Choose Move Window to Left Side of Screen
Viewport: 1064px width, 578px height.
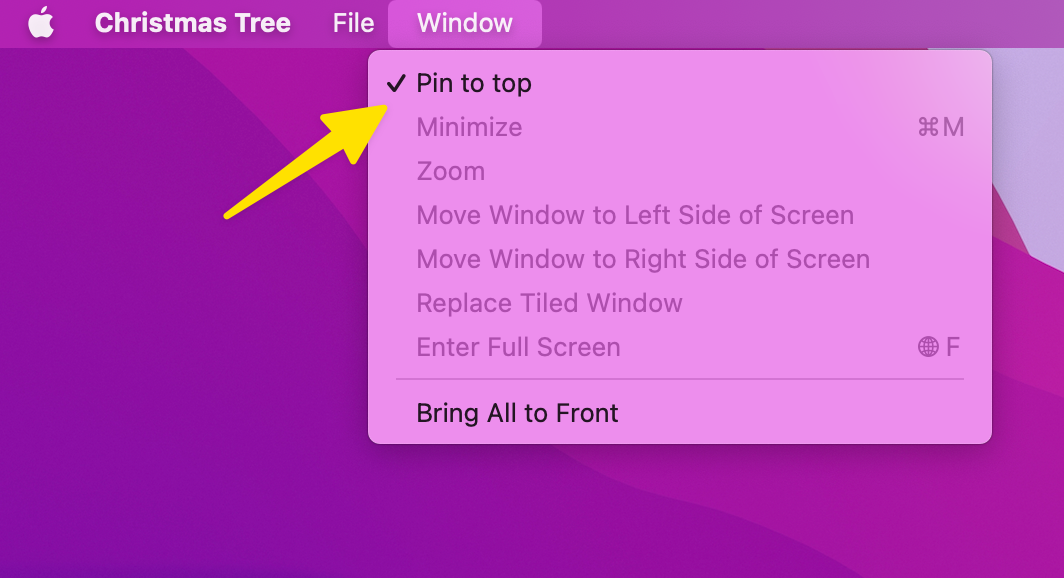635,215
